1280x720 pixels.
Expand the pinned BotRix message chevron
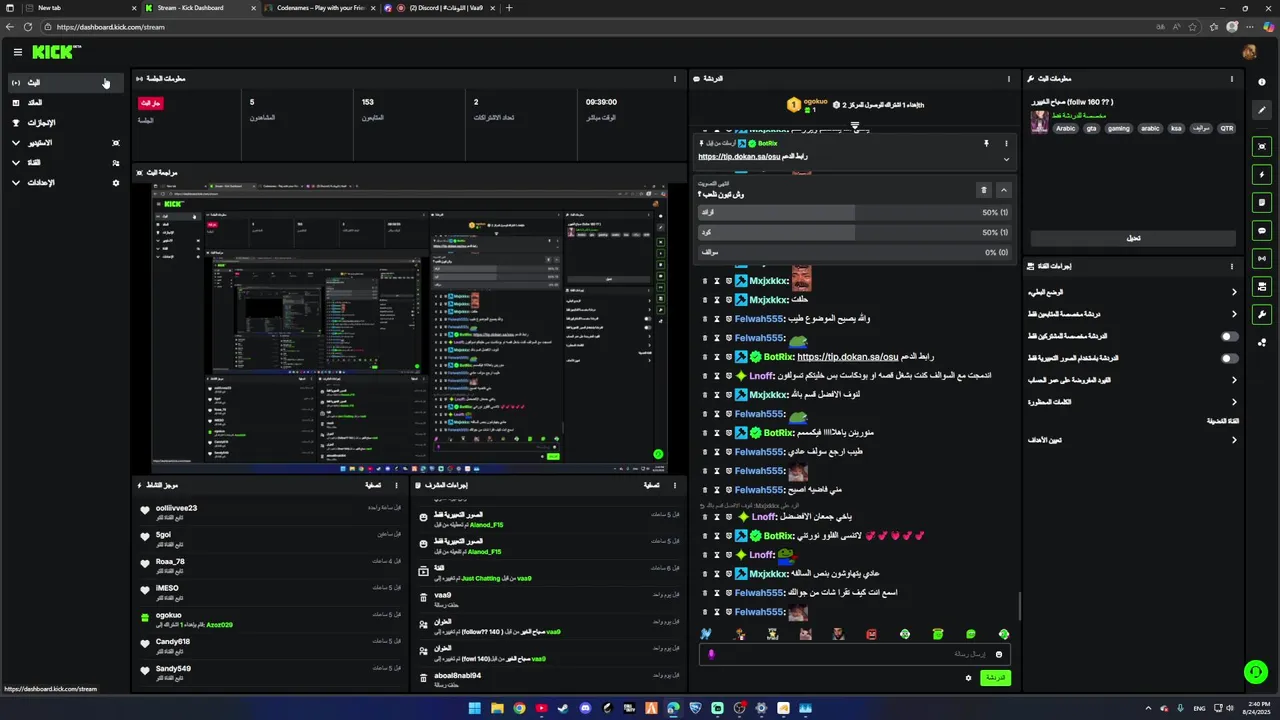1006,160
